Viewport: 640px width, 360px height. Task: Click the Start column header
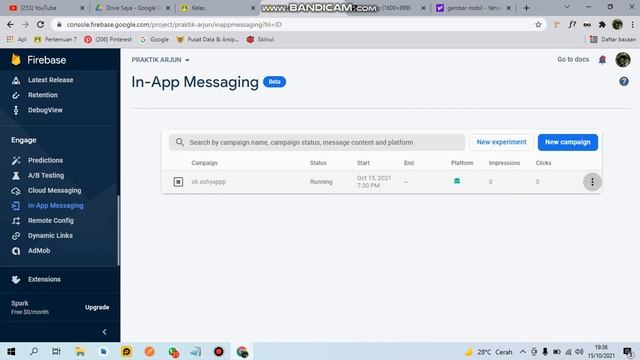363,163
